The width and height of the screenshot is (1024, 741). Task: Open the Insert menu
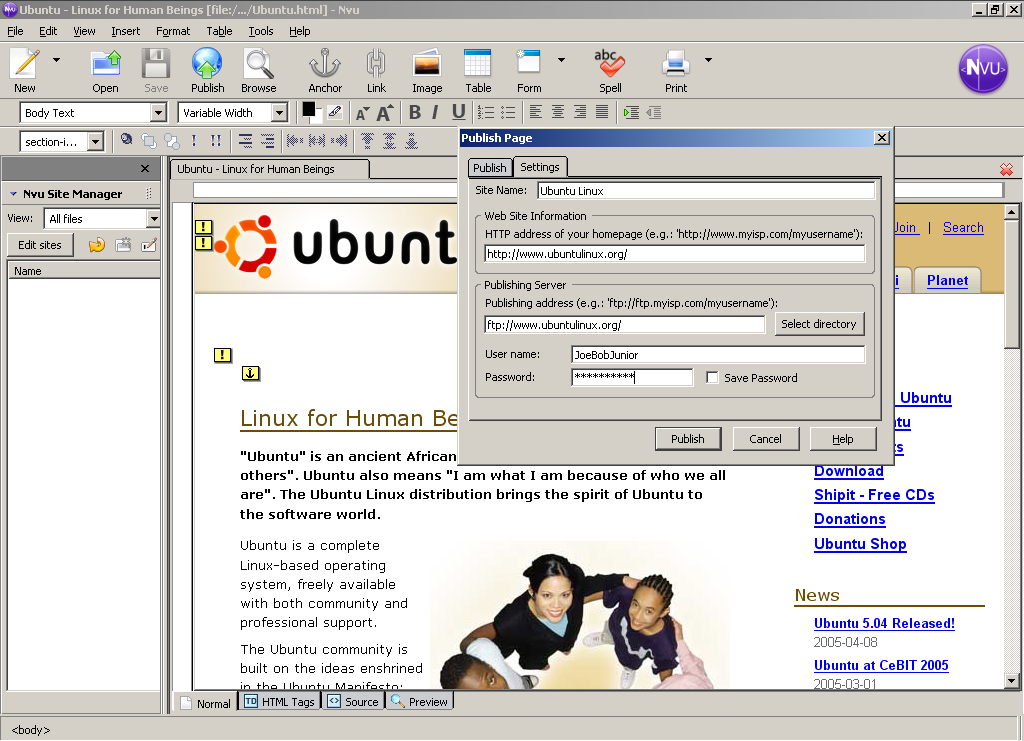coord(125,31)
